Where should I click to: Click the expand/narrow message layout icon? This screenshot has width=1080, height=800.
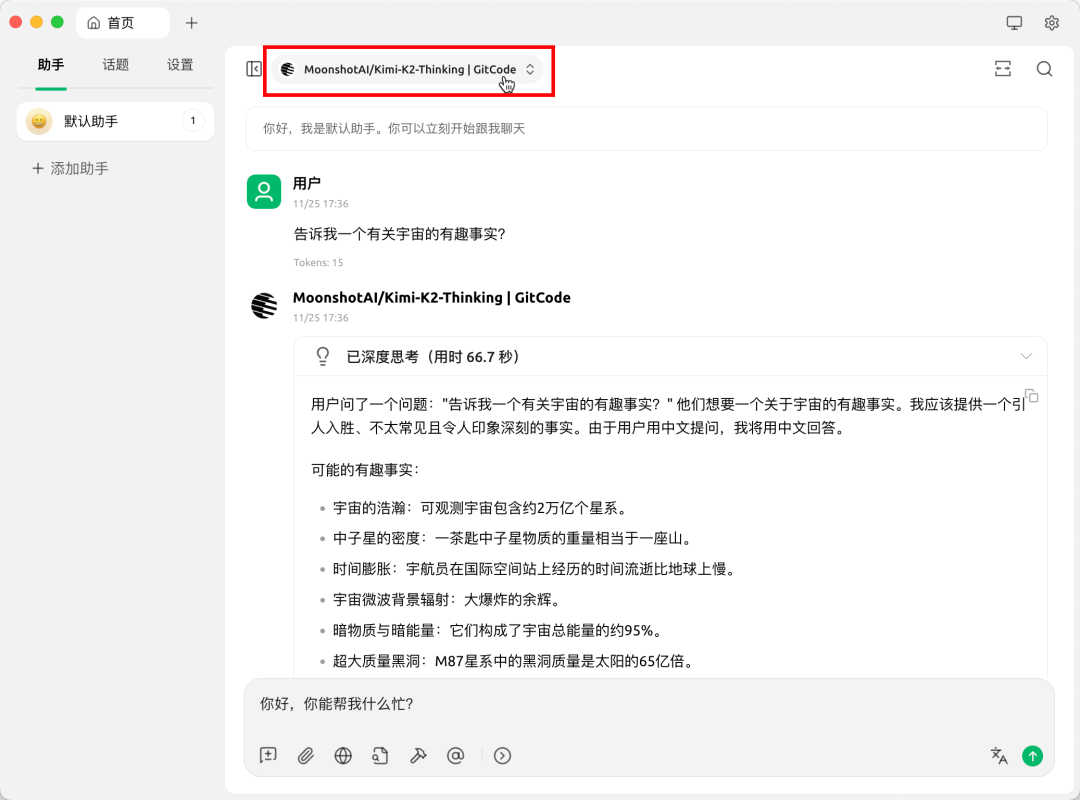1003,68
